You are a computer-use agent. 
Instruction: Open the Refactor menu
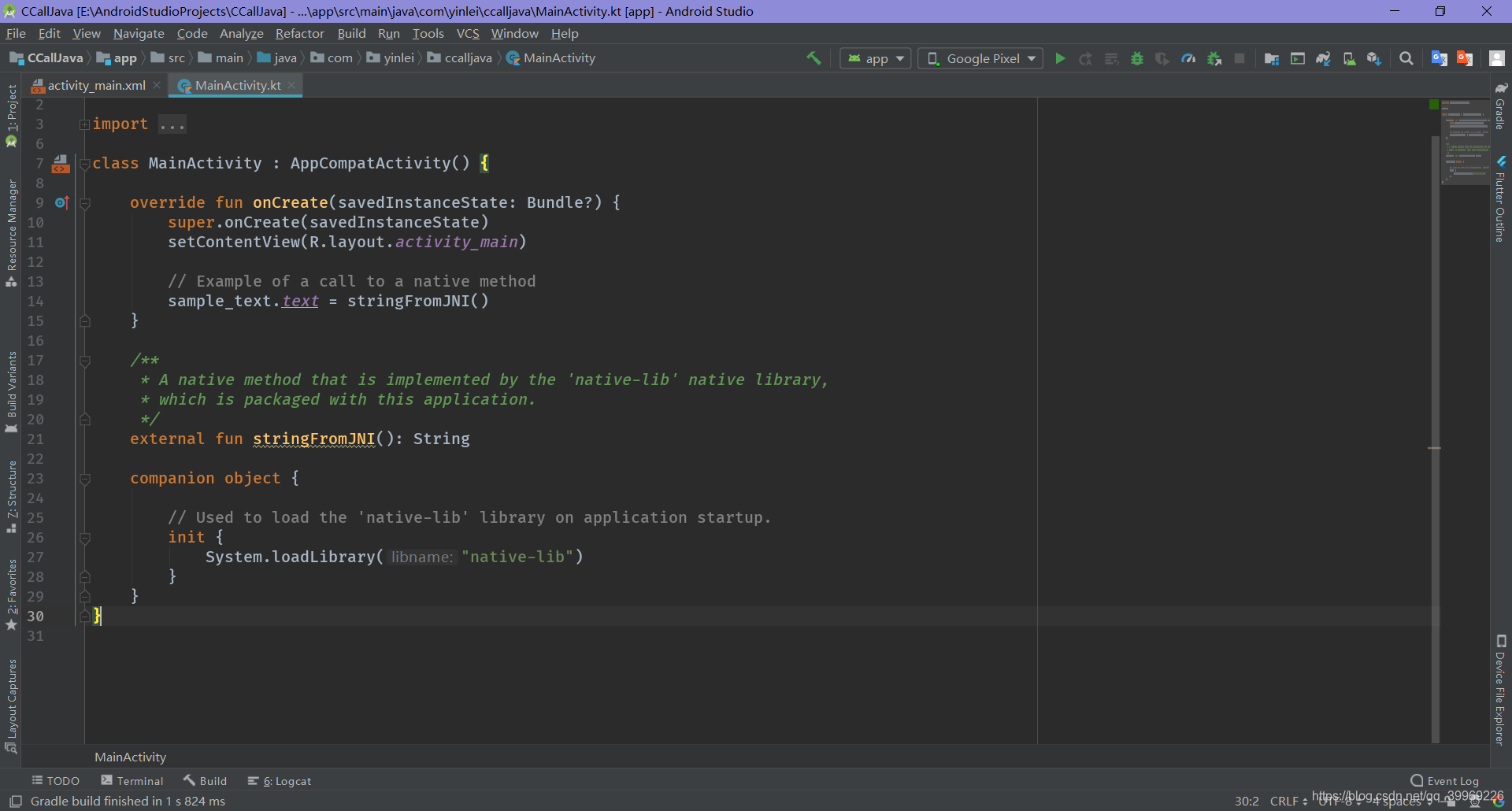pos(299,33)
